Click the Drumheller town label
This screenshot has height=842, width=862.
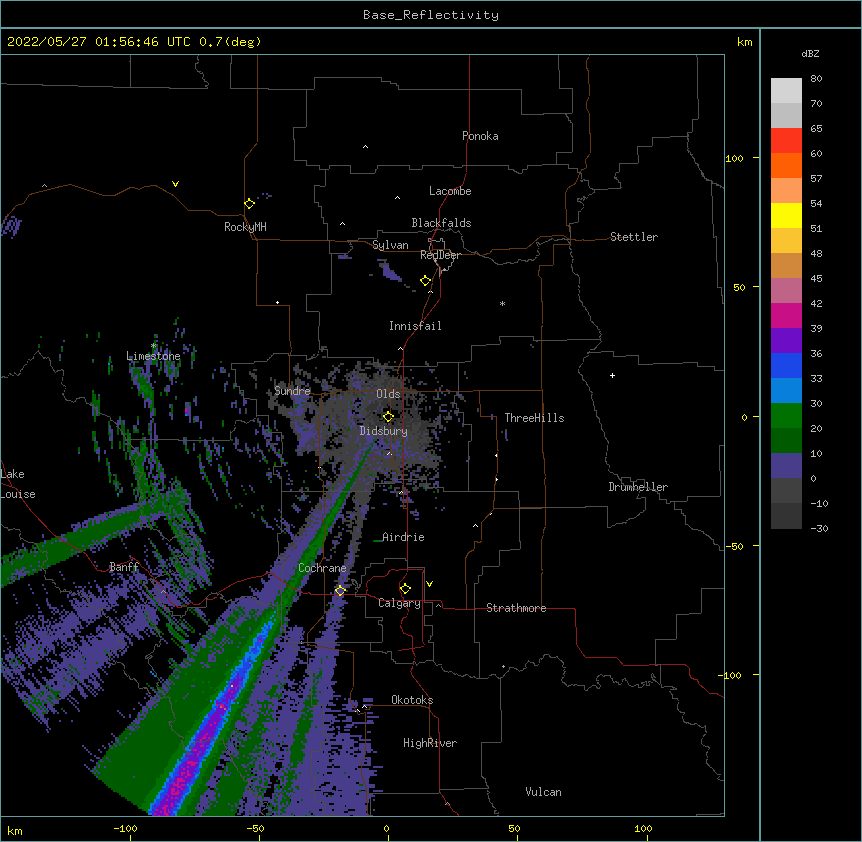point(638,487)
